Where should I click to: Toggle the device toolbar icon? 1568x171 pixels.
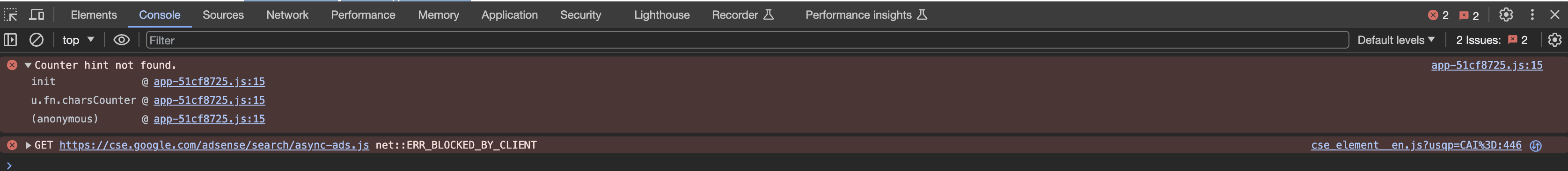(37, 14)
